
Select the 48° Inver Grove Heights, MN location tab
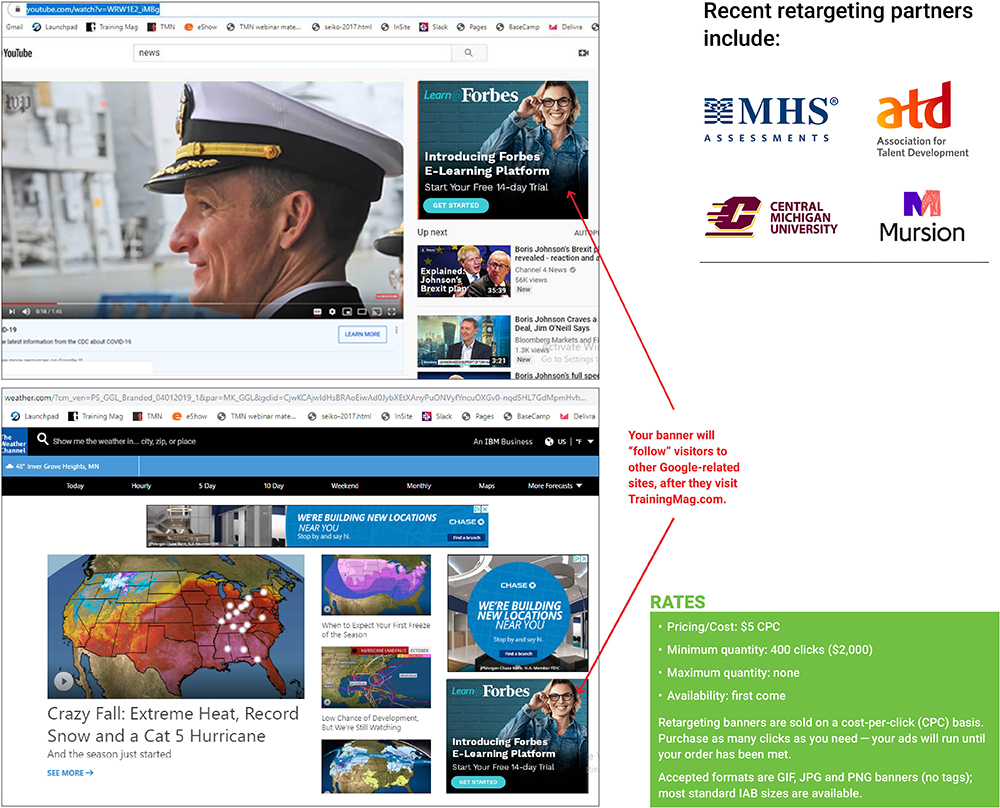click(x=70, y=466)
